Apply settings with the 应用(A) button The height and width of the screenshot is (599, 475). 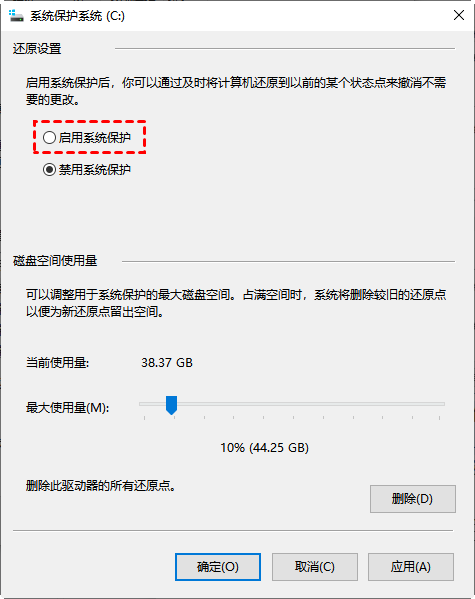coord(411,567)
